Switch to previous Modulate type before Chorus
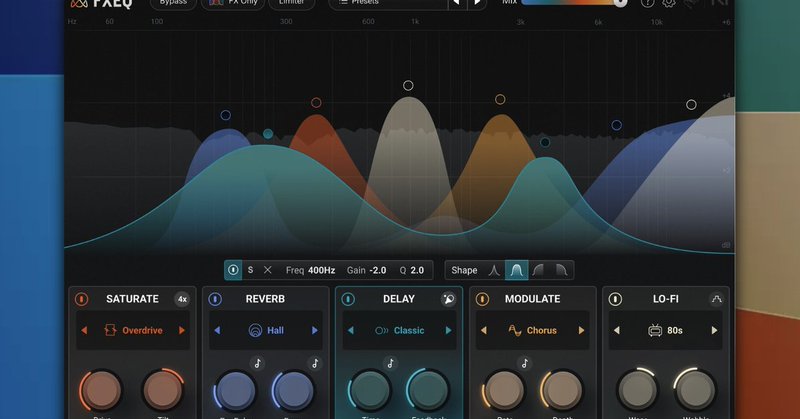 pyautogui.click(x=484, y=331)
